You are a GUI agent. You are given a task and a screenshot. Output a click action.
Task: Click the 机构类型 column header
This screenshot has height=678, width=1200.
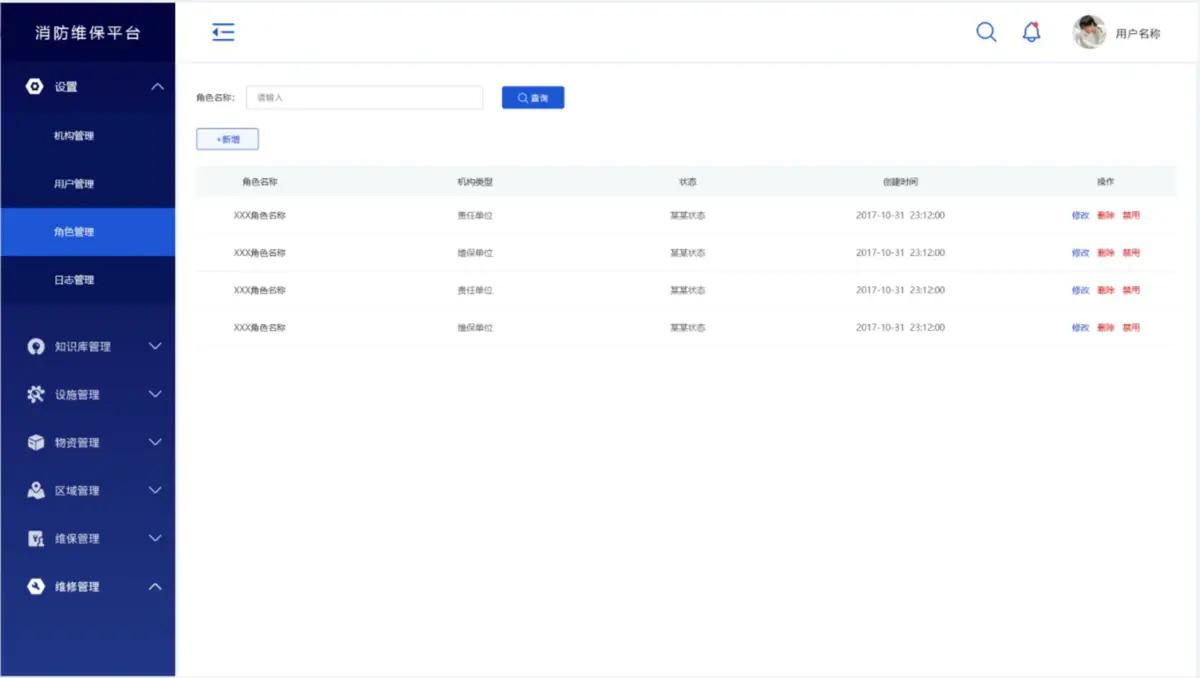(x=475, y=182)
